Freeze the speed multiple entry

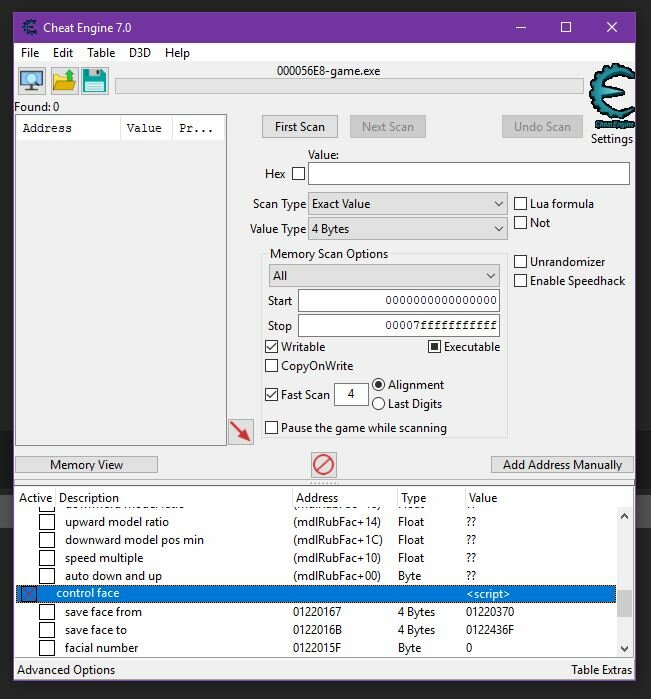point(47,558)
